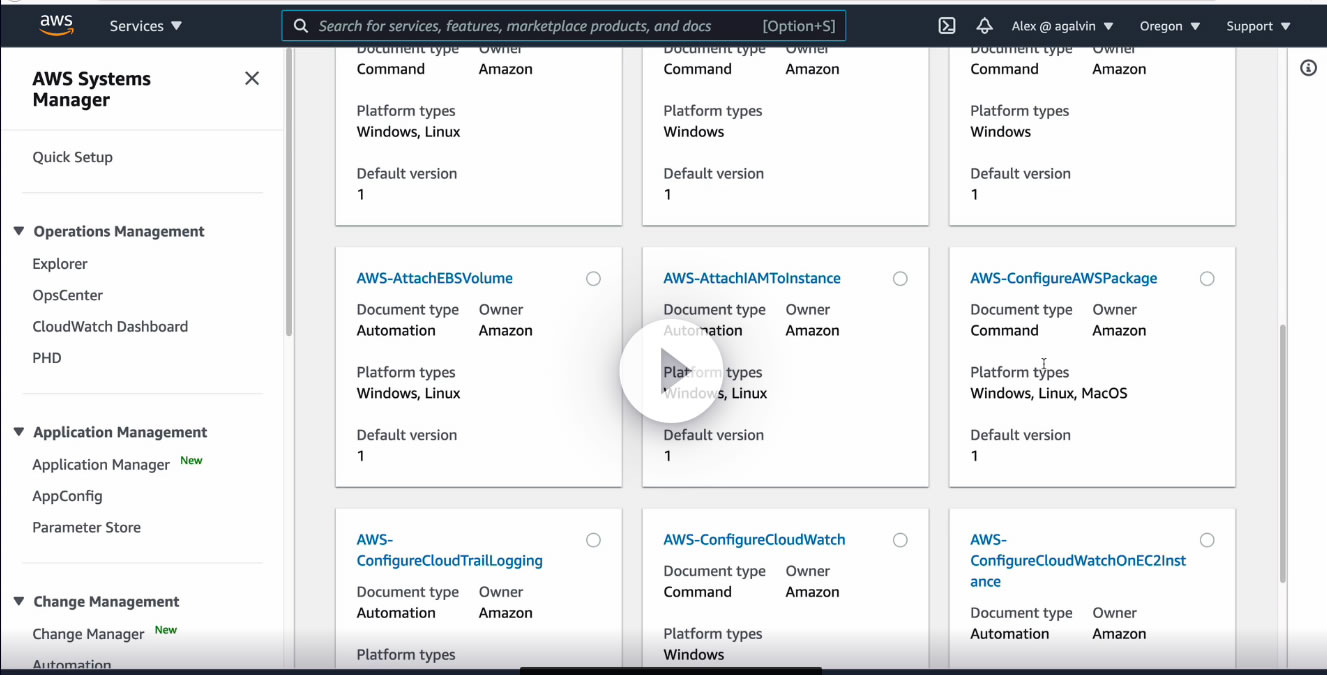Open Change Manager in sidebar

point(89,634)
